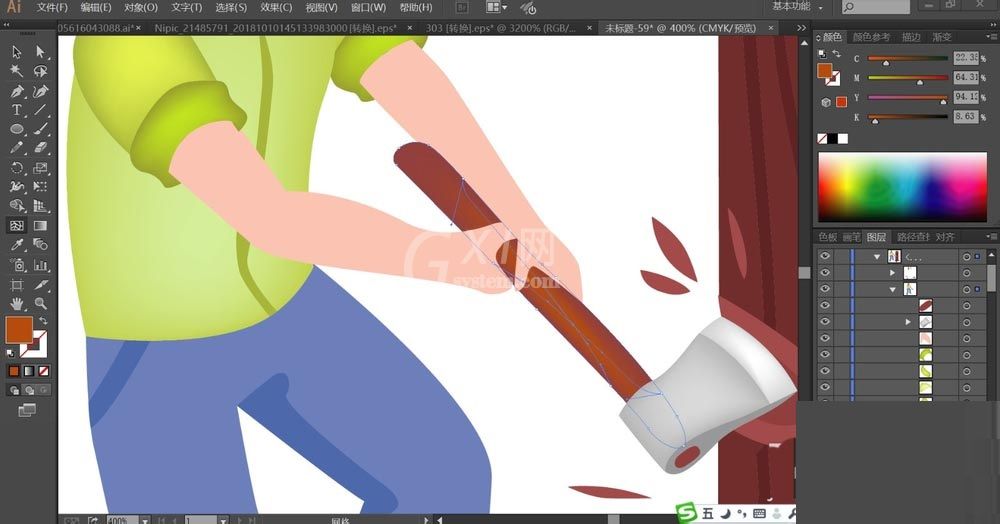Select the Scale tool
This screenshot has height=524, width=1000.
40,168
